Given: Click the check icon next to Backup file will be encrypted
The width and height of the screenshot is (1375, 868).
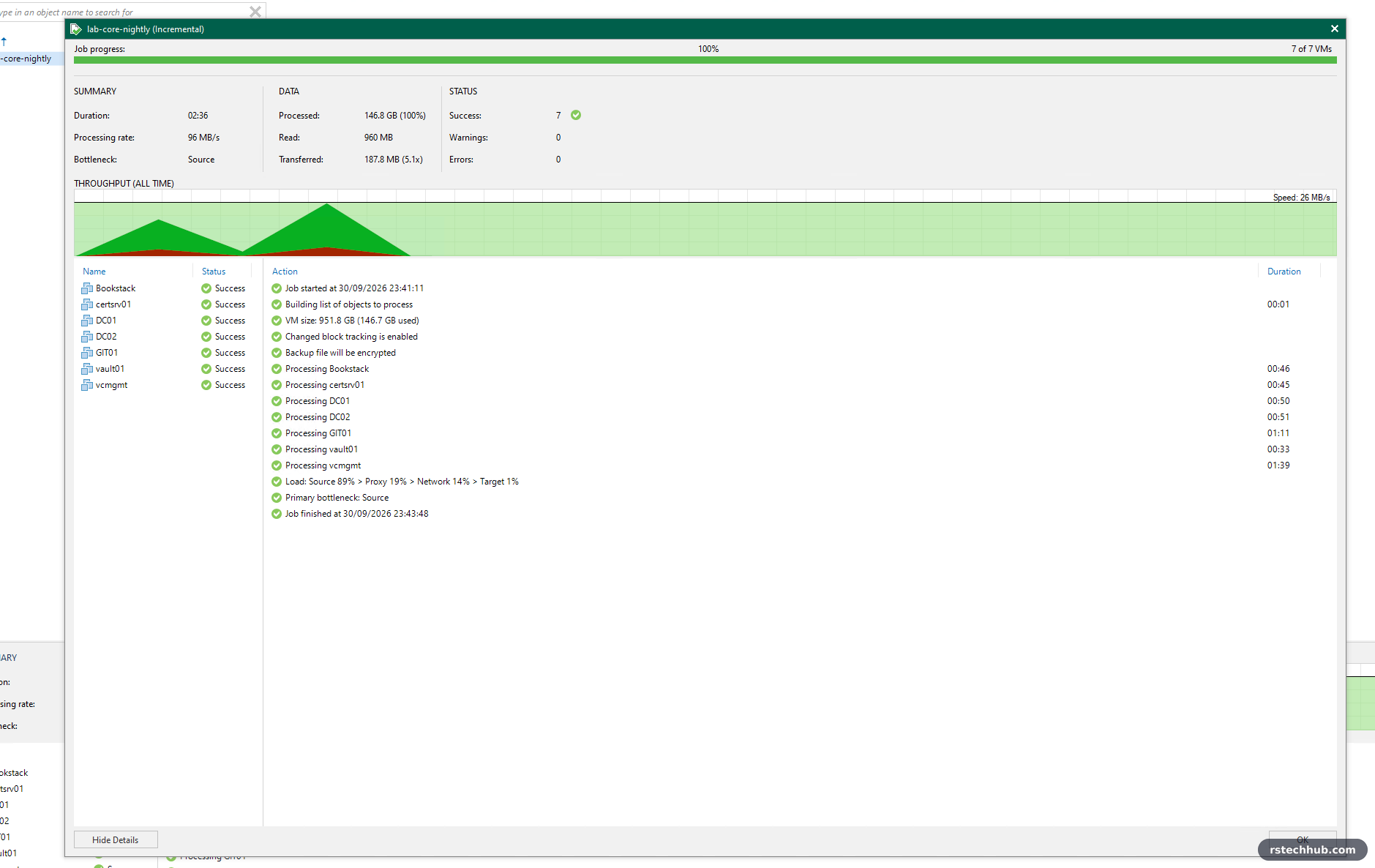Looking at the screenshot, I should 277,353.
